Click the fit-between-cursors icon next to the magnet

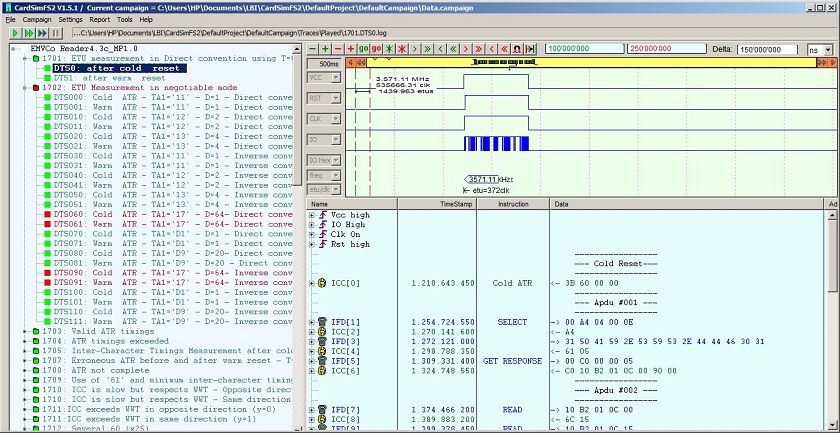pyautogui.click(x=530, y=49)
